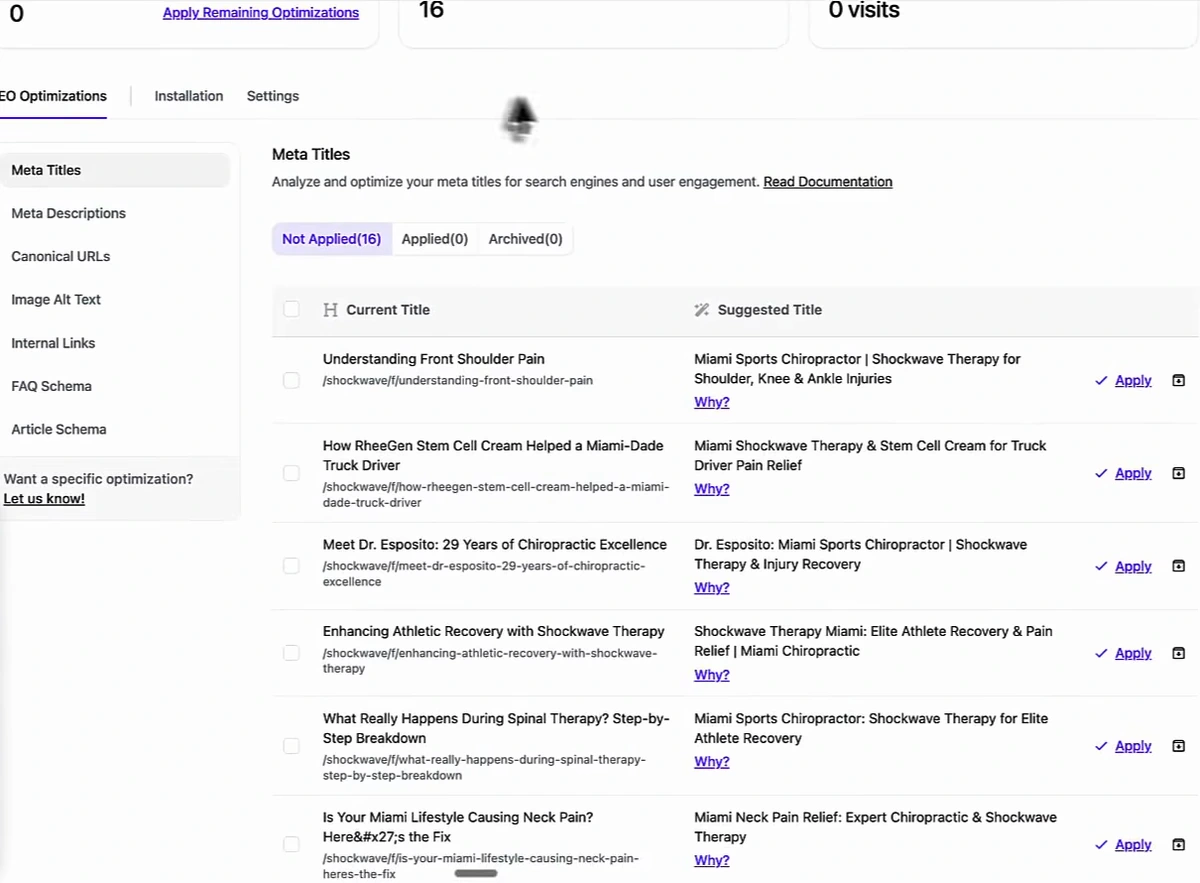Tick the Miami Lifestyle Neck Pain checkbox

[x=291, y=845]
